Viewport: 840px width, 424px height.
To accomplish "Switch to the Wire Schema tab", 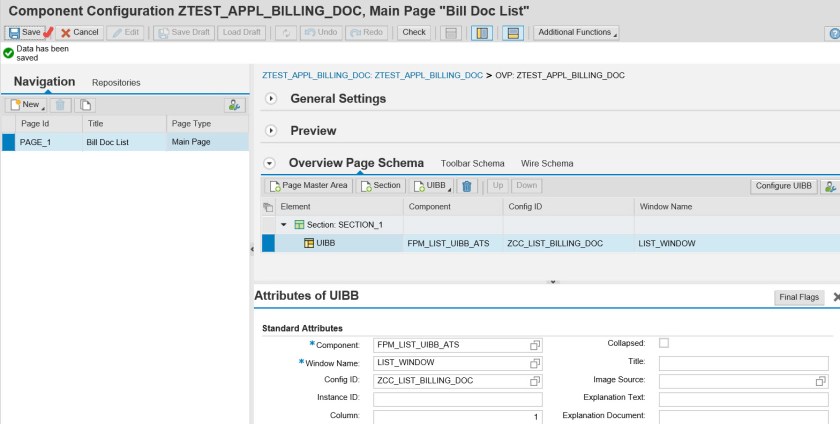I will 546,163.
